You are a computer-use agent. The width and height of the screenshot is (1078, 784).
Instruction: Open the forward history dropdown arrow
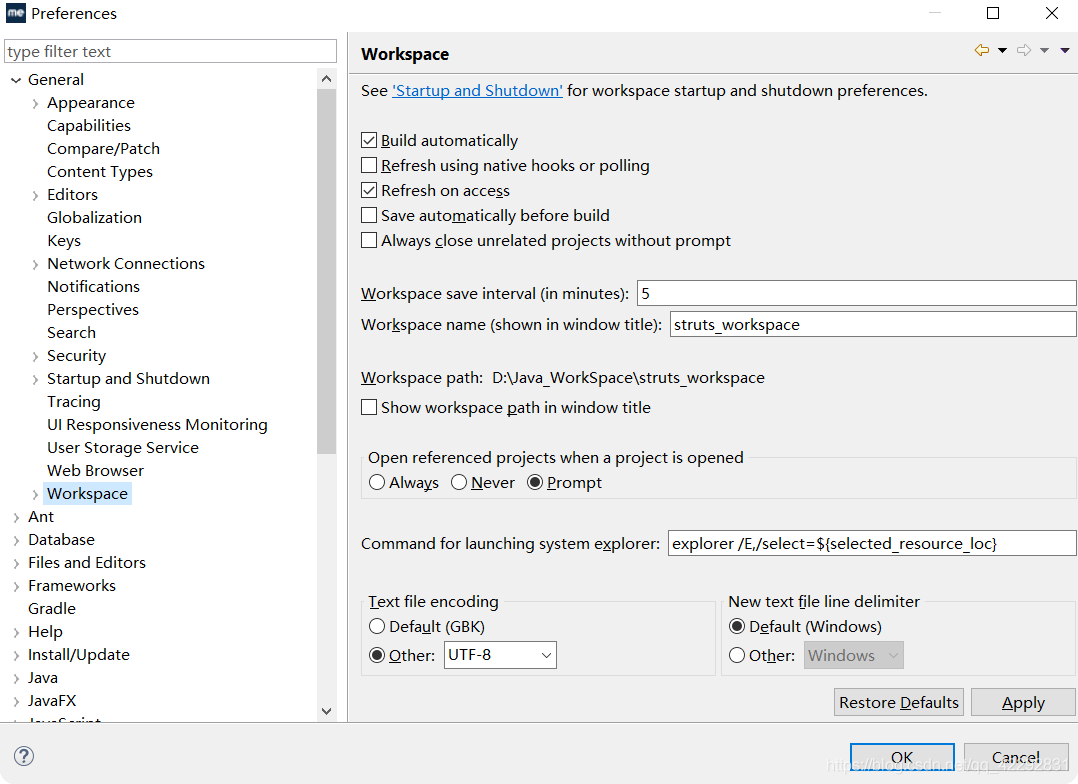(x=1044, y=50)
